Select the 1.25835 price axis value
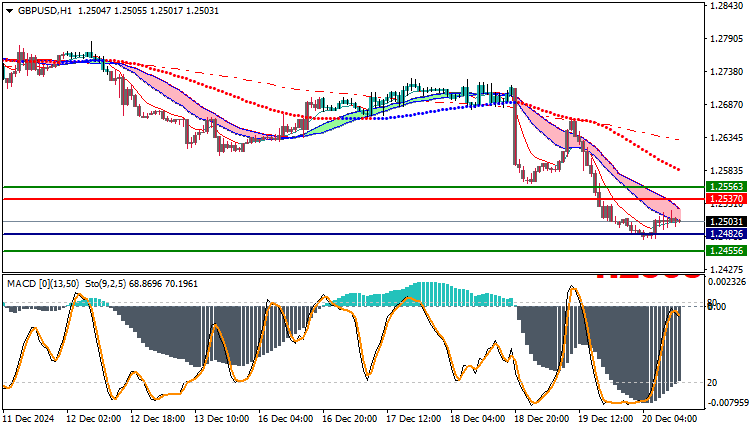The image size is (750, 430). click(x=727, y=171)
